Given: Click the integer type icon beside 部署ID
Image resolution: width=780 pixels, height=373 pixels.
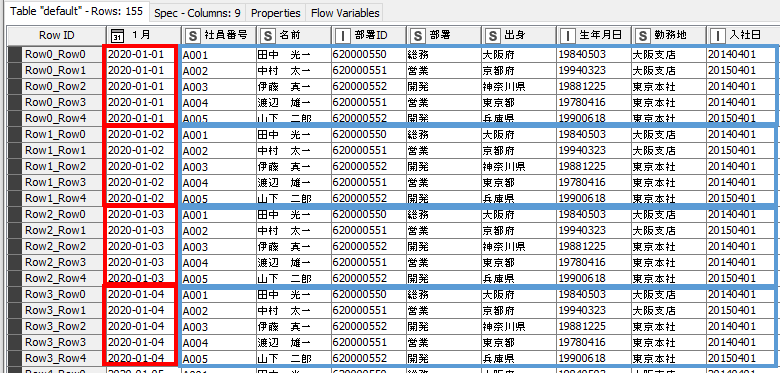Looking at the screenshot, I should point(342,35).
